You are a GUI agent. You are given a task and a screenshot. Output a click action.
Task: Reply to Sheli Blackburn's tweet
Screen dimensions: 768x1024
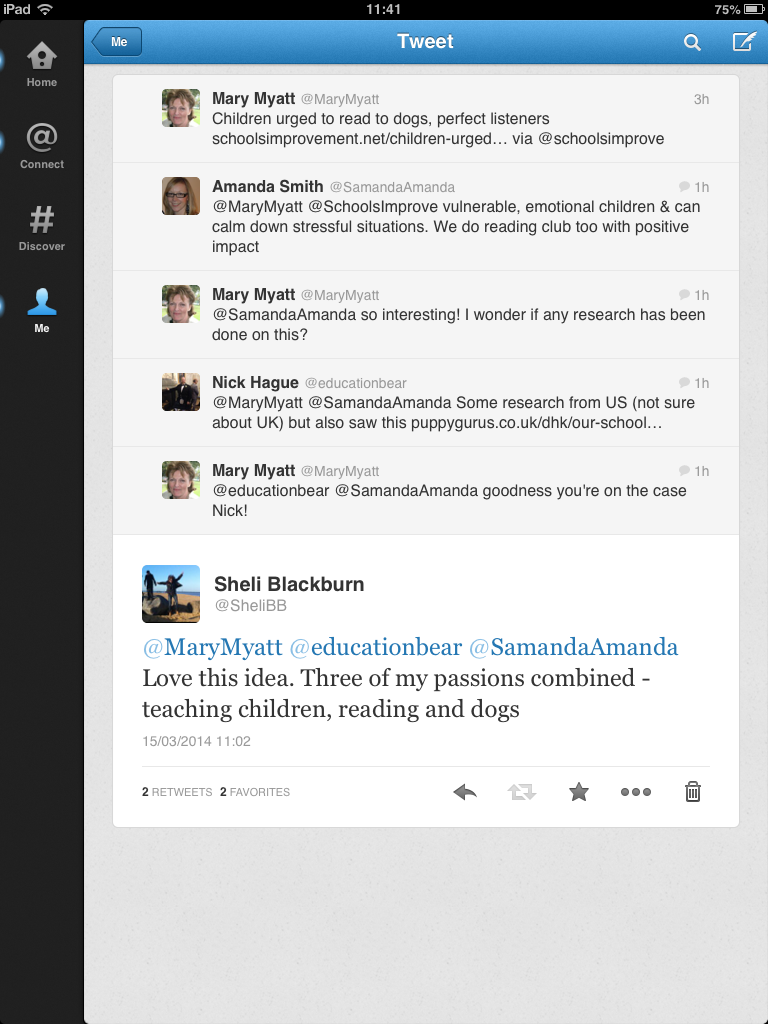[x=465, y=792]
